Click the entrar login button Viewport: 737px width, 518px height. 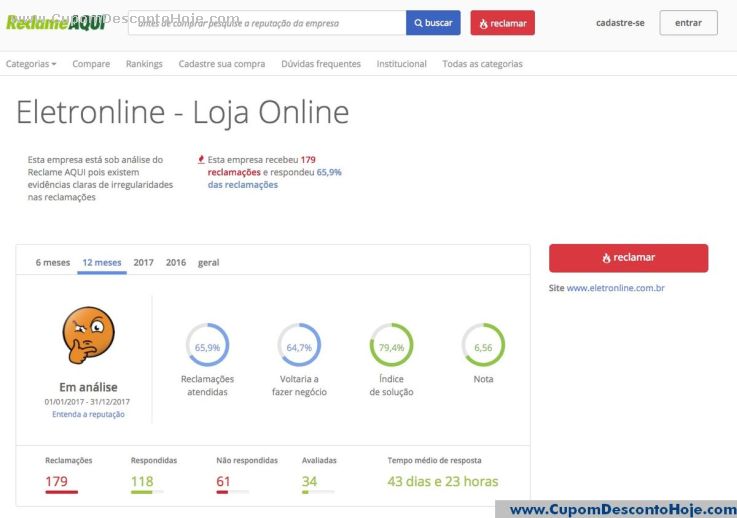coord(689,23)
